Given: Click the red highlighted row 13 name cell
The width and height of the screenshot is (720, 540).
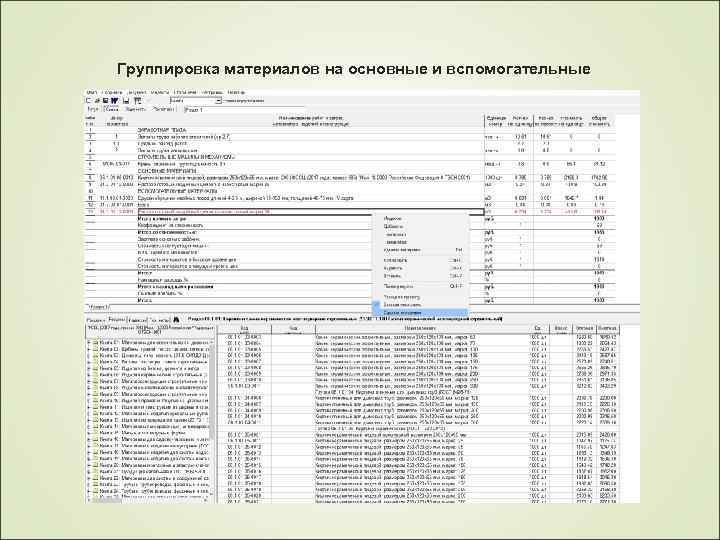Looking at the screenshot, I should click(311, 212).
